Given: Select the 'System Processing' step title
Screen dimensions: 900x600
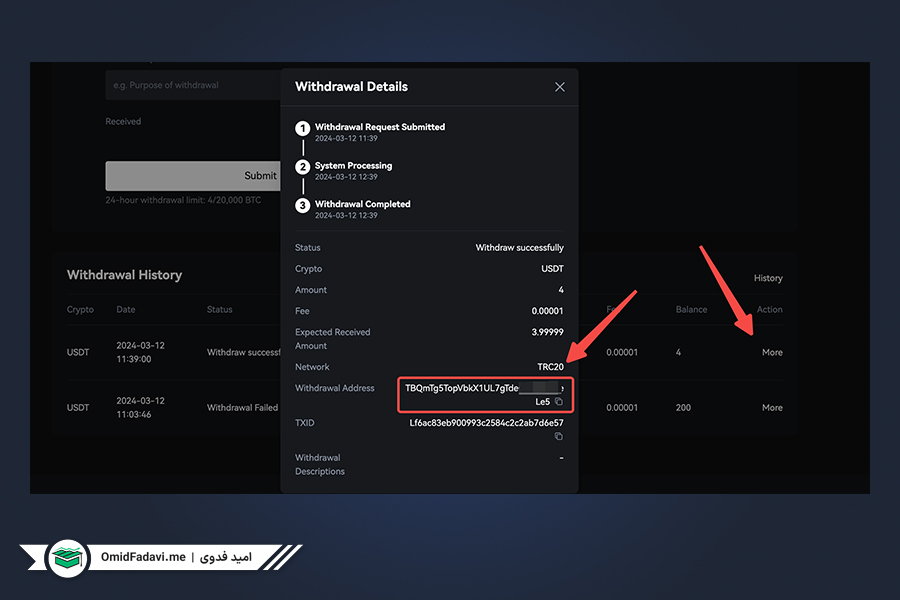Looking at the screenshot, I should pyautogui.click(x=354, y=165).
